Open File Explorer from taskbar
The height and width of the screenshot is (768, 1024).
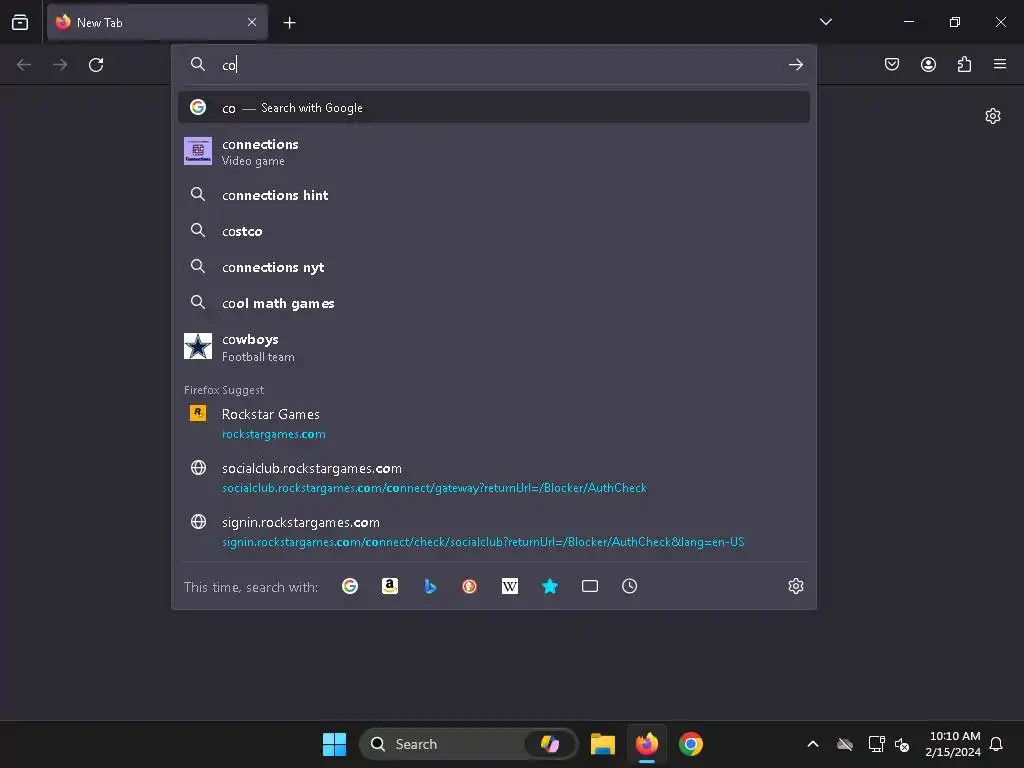[x=603, y=744]
